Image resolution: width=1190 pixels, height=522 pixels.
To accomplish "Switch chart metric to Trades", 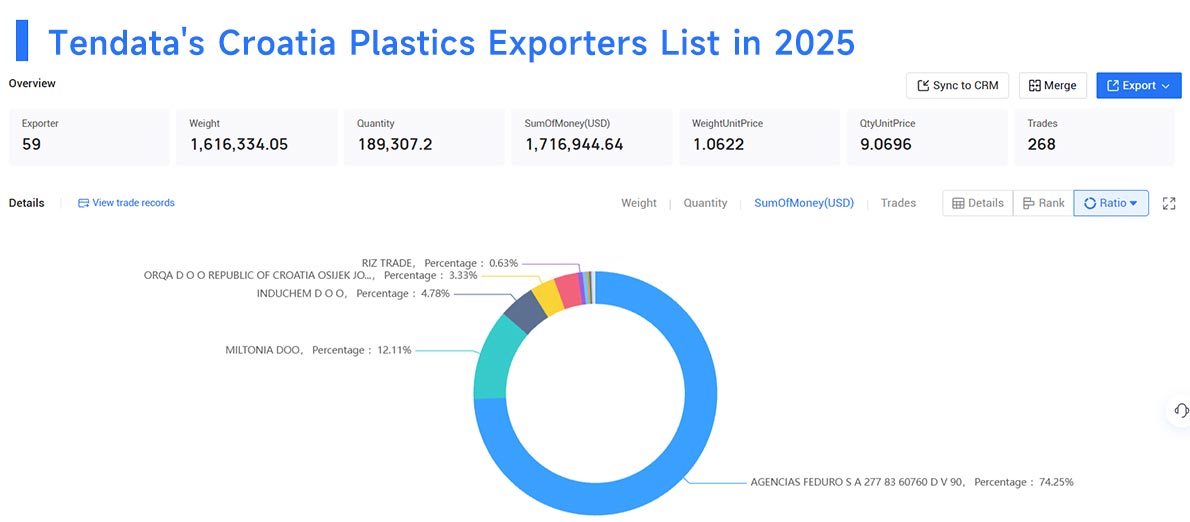I will 898,203.
